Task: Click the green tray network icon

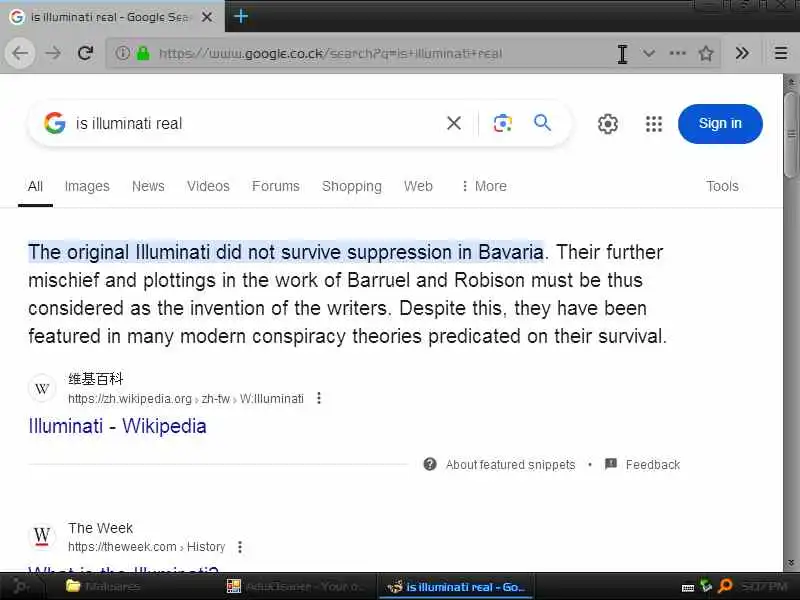Action: [x=706, y=586]
